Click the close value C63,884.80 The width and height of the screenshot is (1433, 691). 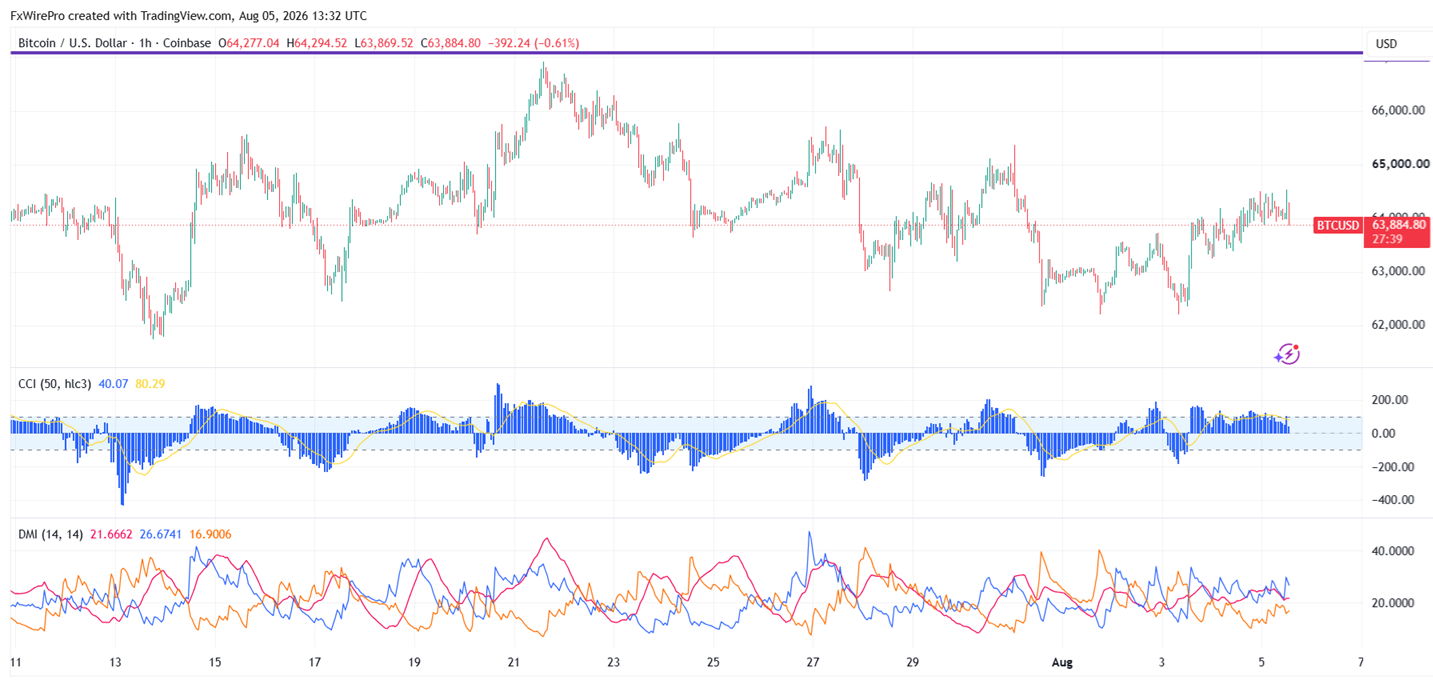coord(450,43)
